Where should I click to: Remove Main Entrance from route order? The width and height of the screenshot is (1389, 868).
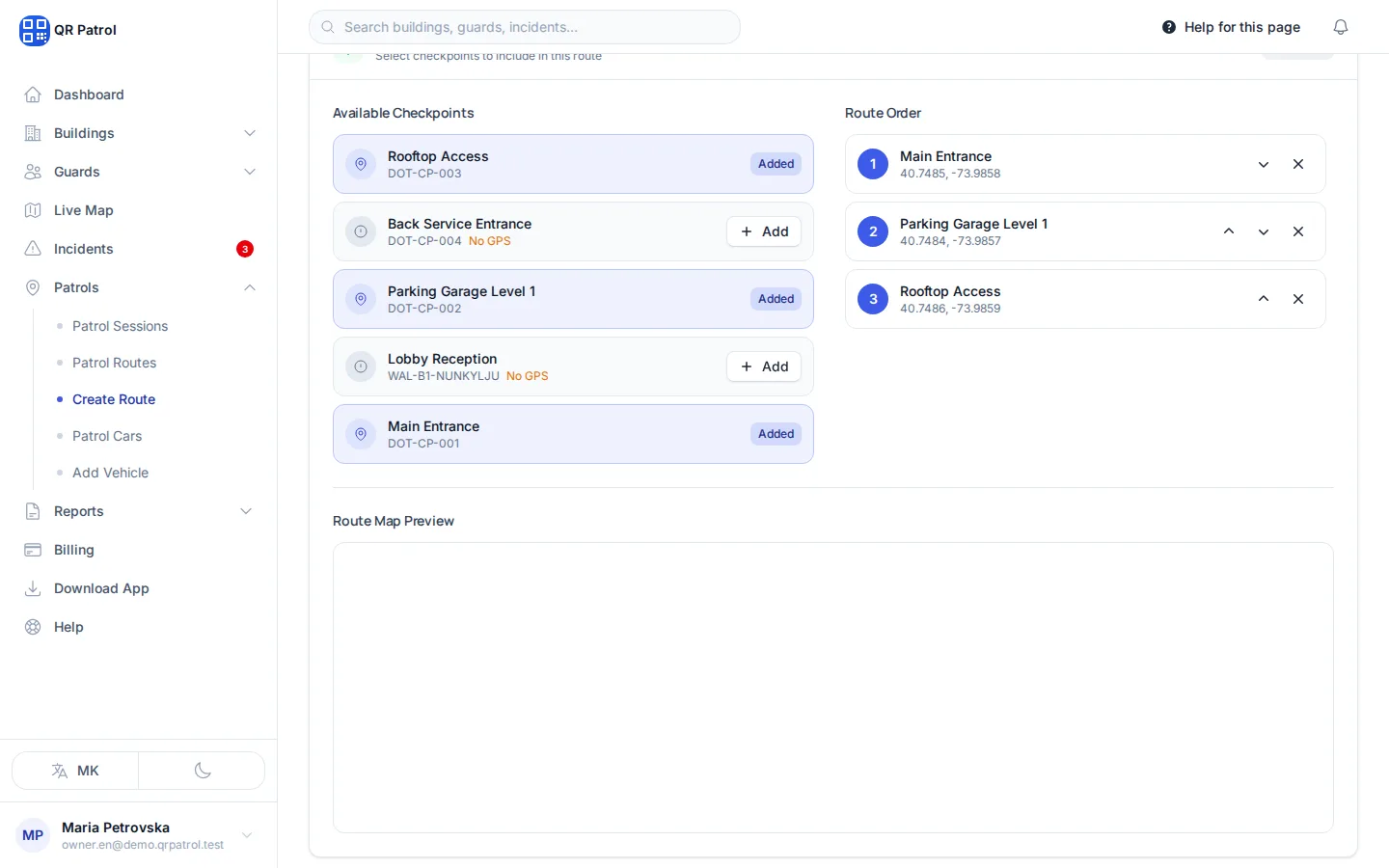coord(1298,164)
